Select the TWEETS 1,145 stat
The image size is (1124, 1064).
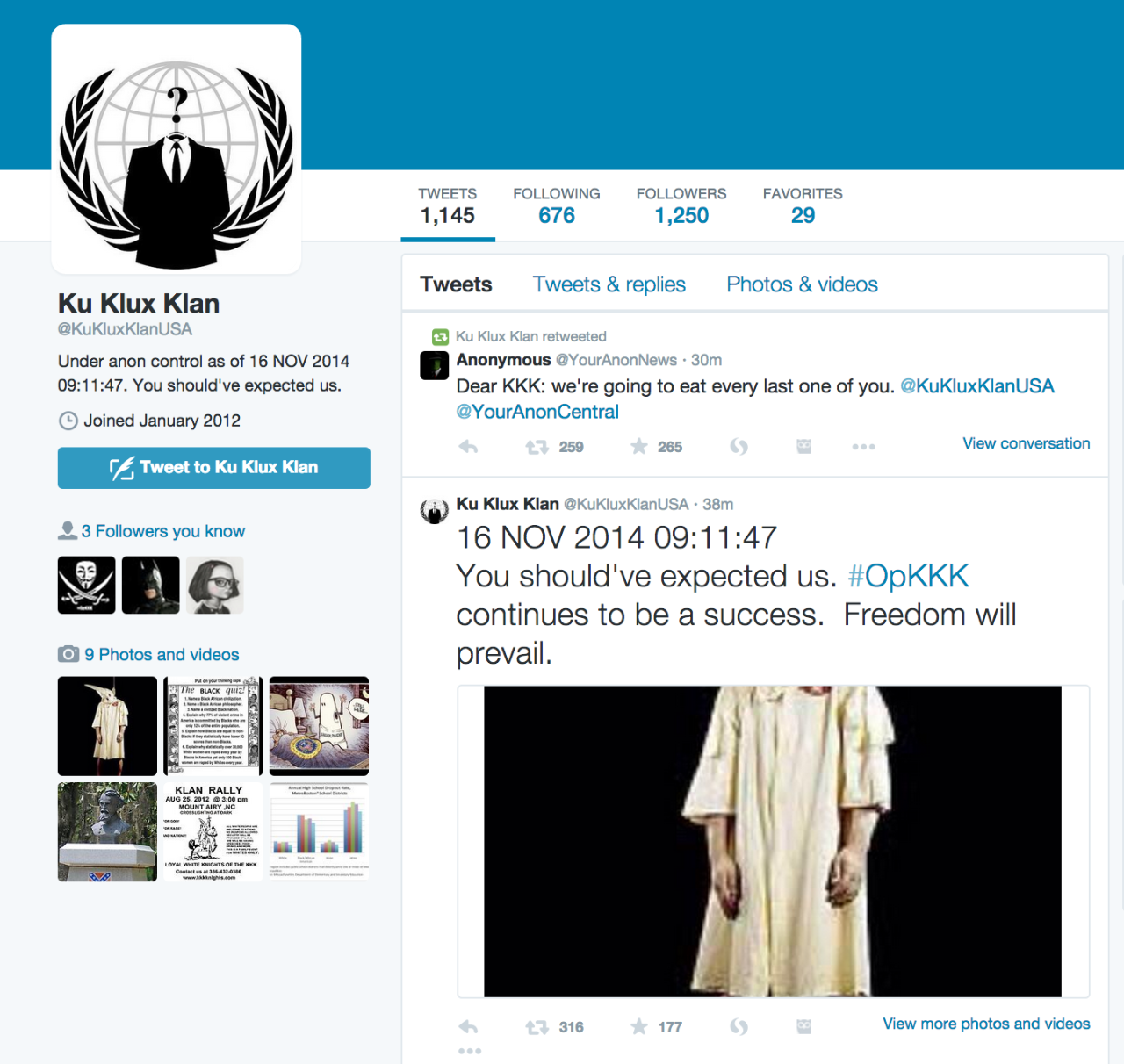(448, 206)
